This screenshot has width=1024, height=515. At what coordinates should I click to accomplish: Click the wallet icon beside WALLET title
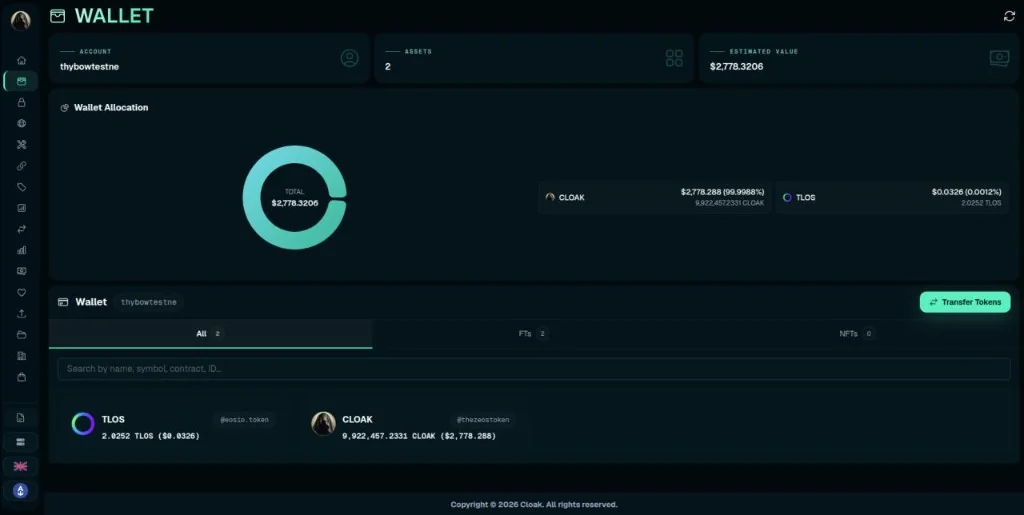point(57,16)
